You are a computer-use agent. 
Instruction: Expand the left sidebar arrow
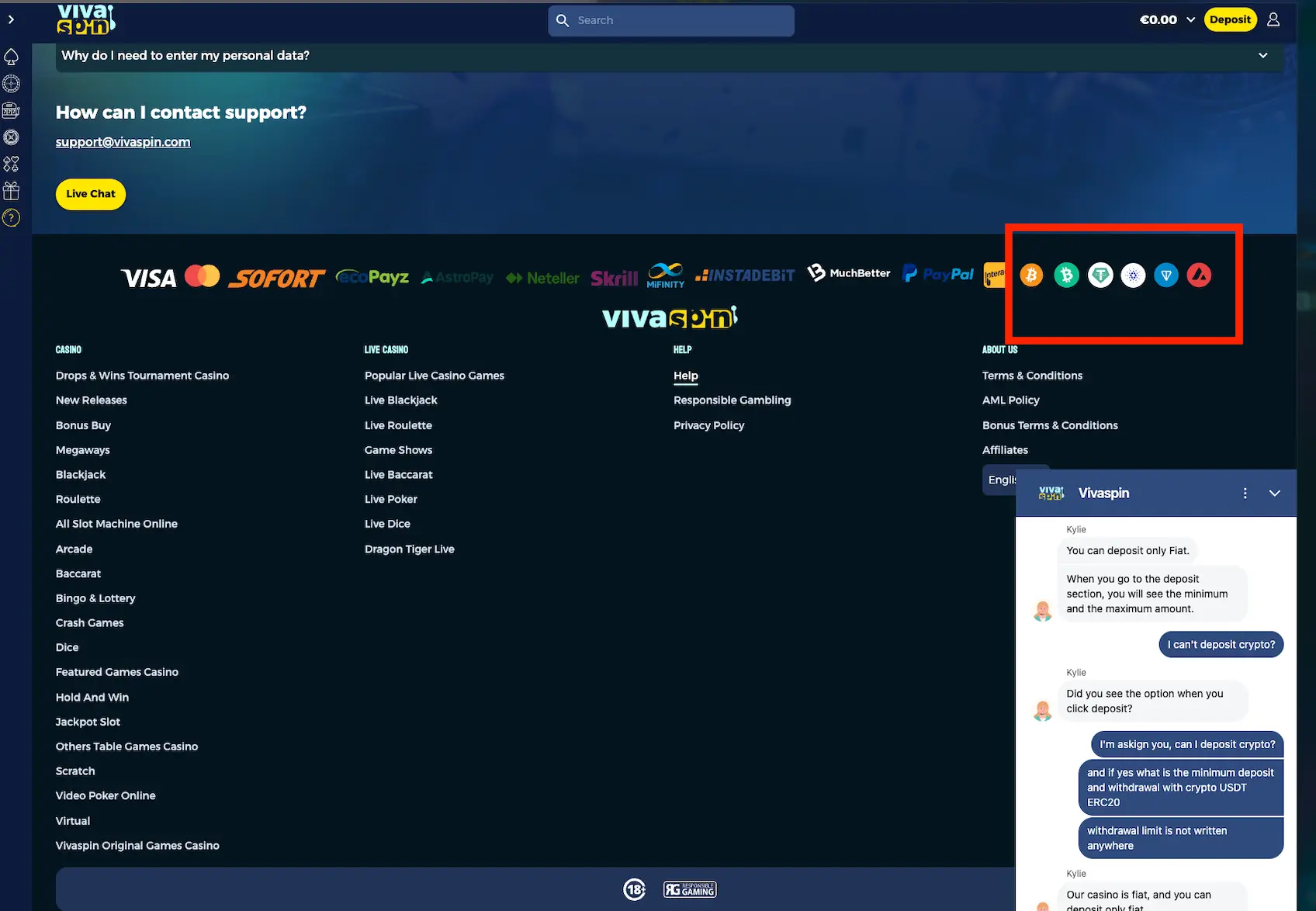[x=11, y=19]
